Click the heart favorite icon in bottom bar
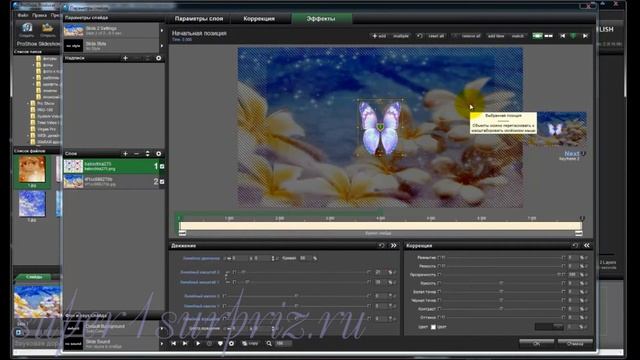The image size is (640, 360). coord(220,344)
